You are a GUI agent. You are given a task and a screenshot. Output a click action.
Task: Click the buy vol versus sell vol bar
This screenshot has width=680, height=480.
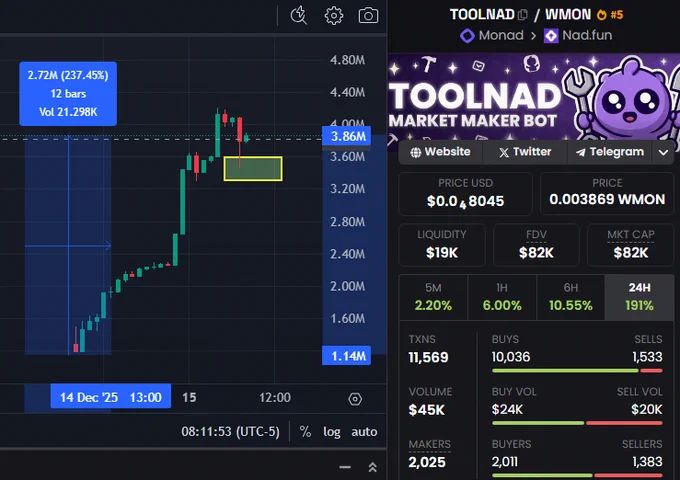[577, 423]
